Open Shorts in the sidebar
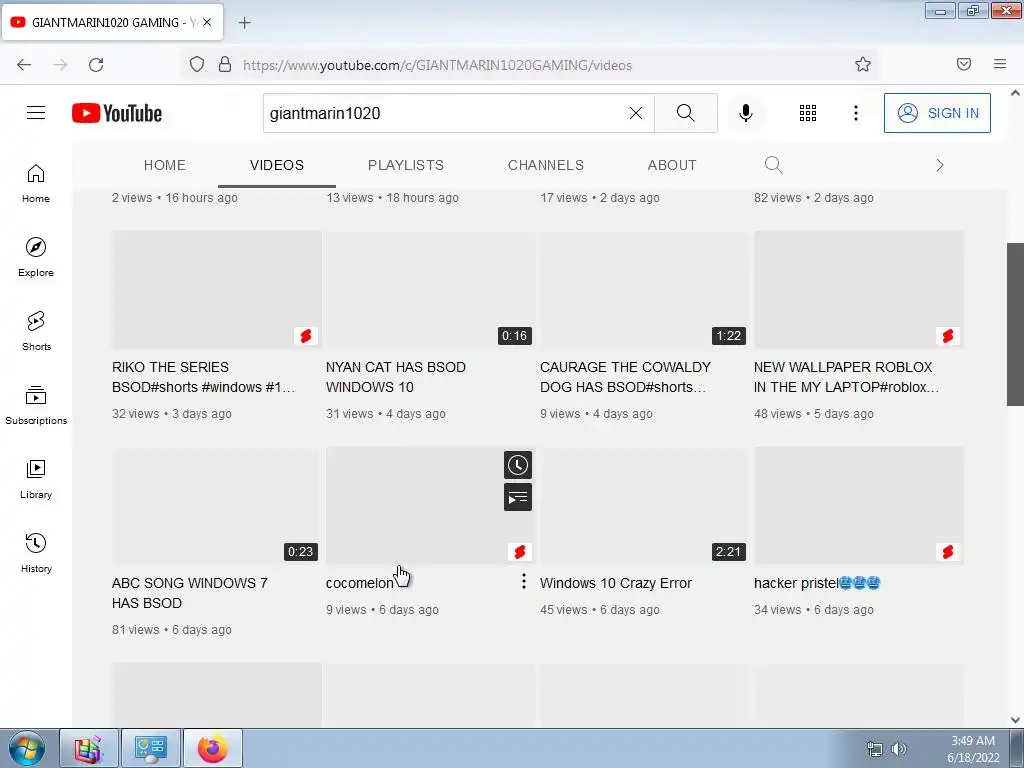The image size is (1024, 768). [x=36, y=331]
